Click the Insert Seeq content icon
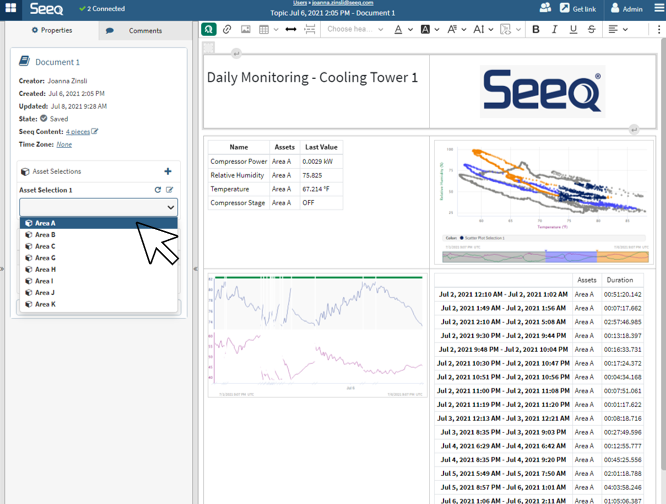The image size is (666, 504). point(209,30)
